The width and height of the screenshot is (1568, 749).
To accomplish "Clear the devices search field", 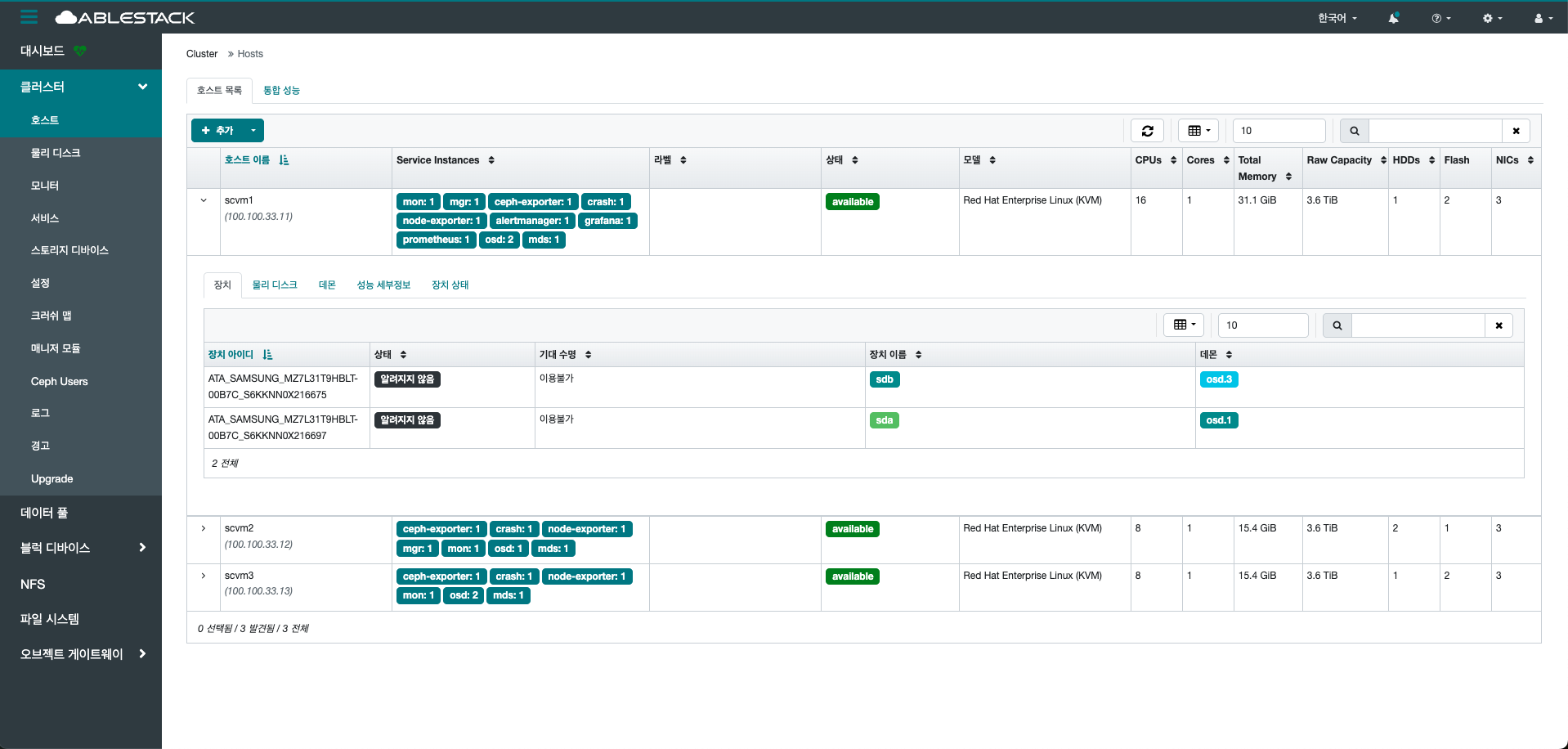I will coord(1499,325).
